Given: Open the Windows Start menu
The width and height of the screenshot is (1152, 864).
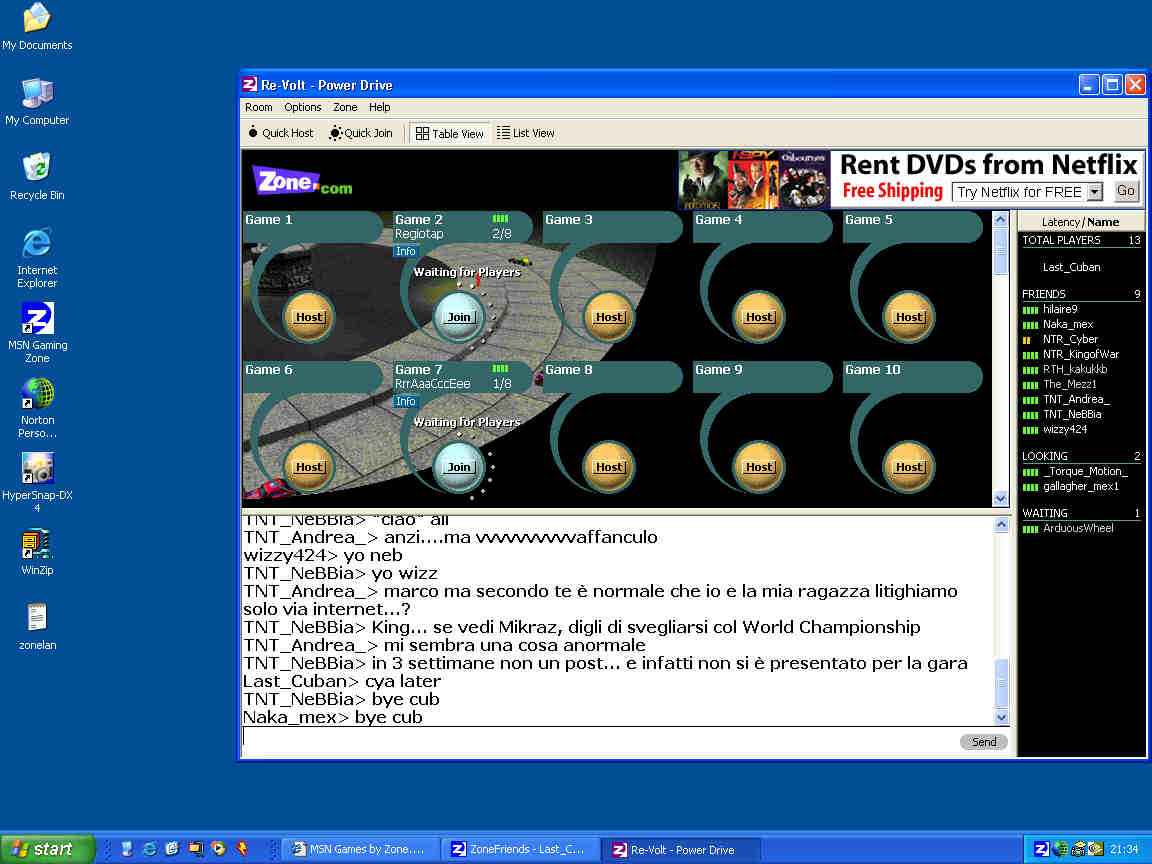Looking at the screenshot, I should tap(48, 849).
